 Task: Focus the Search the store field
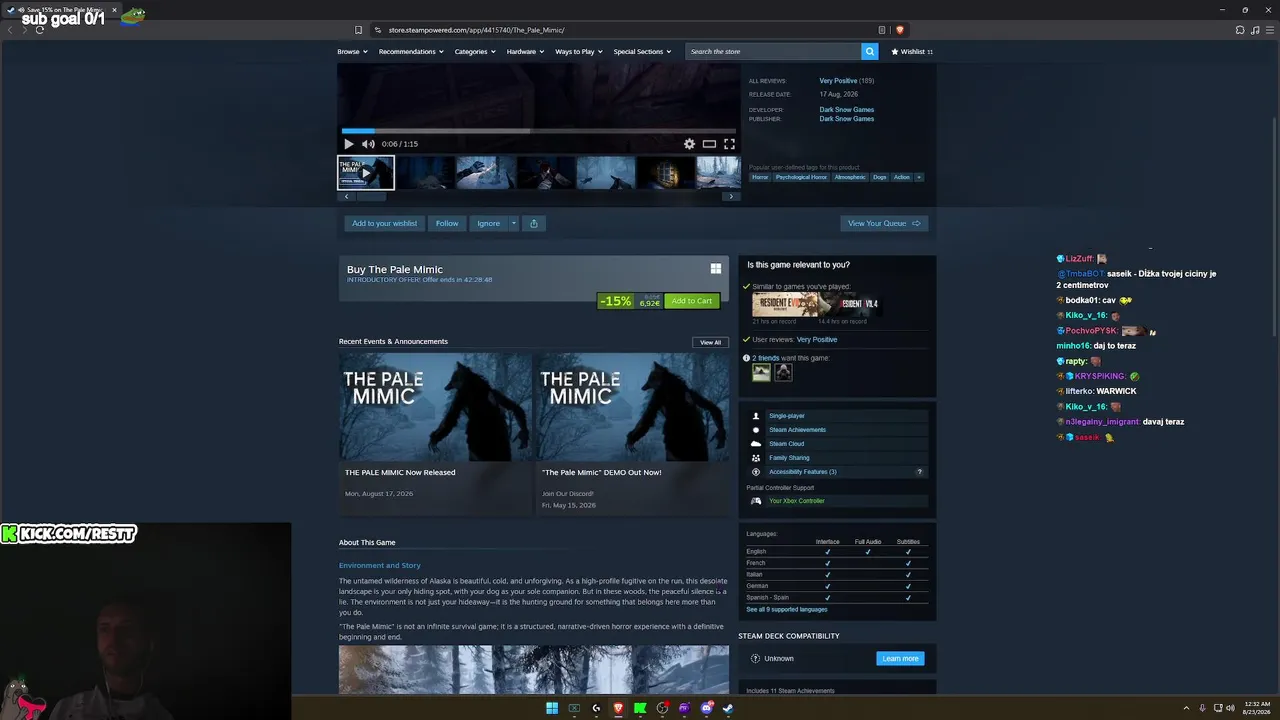(x=774, y=52)
